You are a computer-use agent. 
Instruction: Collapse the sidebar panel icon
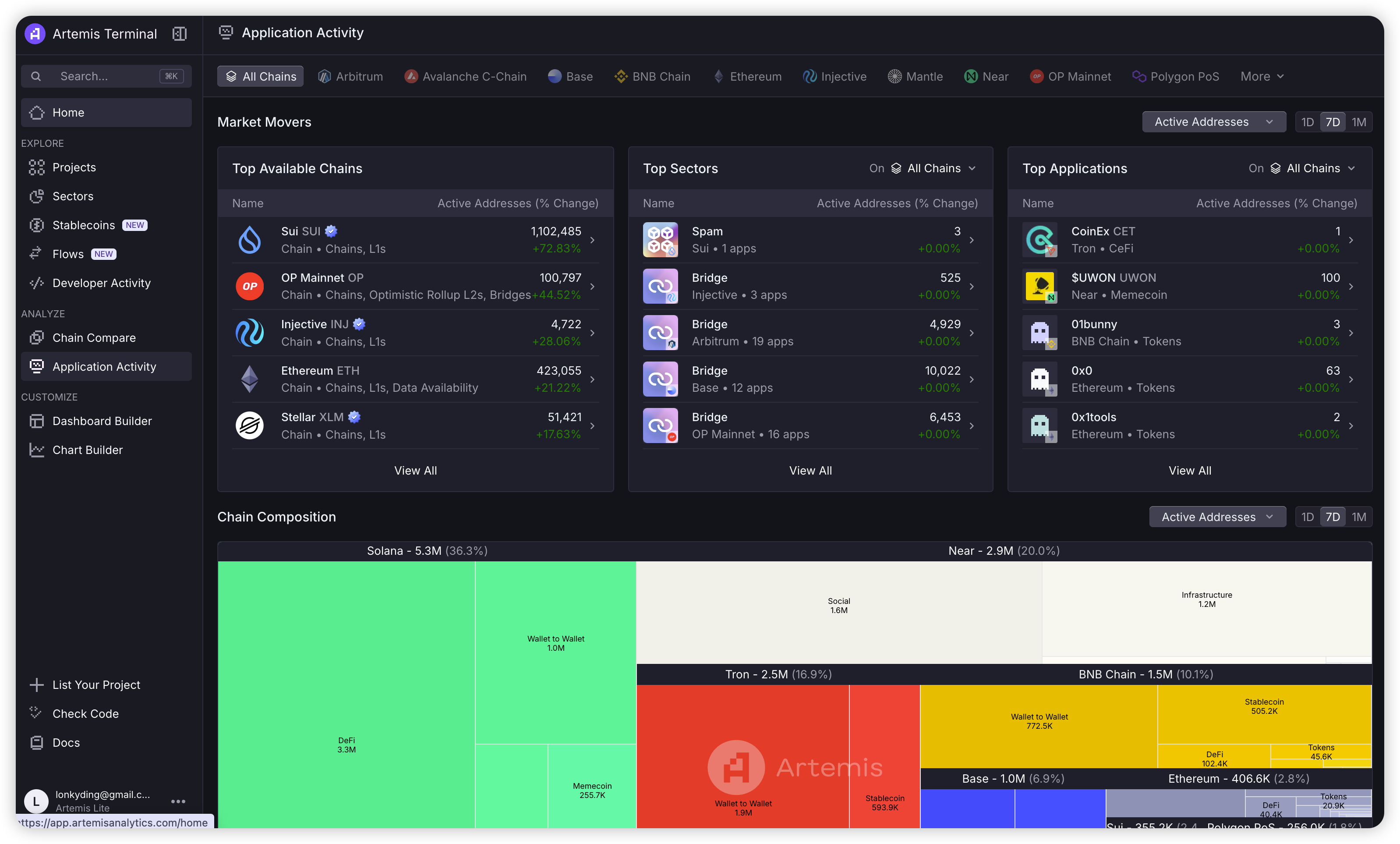coord(180,34)
